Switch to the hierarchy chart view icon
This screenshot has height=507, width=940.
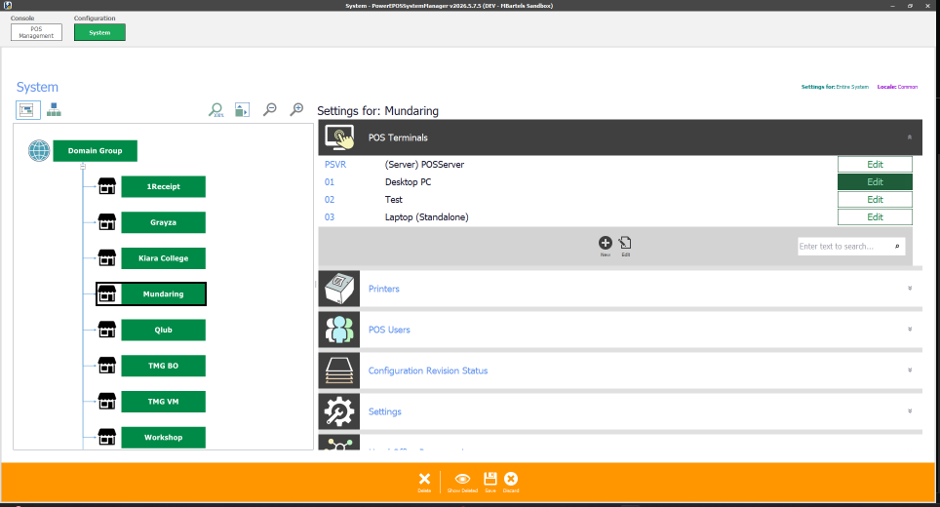tap(54, 110)
